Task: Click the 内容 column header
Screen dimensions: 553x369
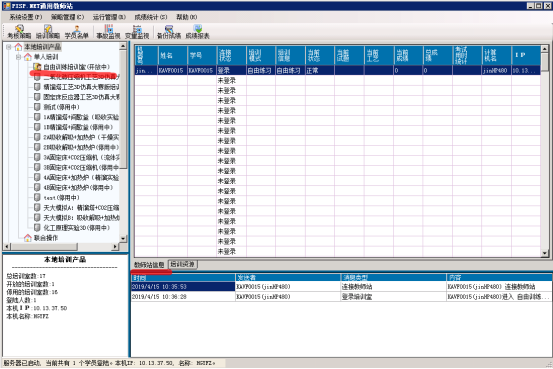Action: click(499, 278)
